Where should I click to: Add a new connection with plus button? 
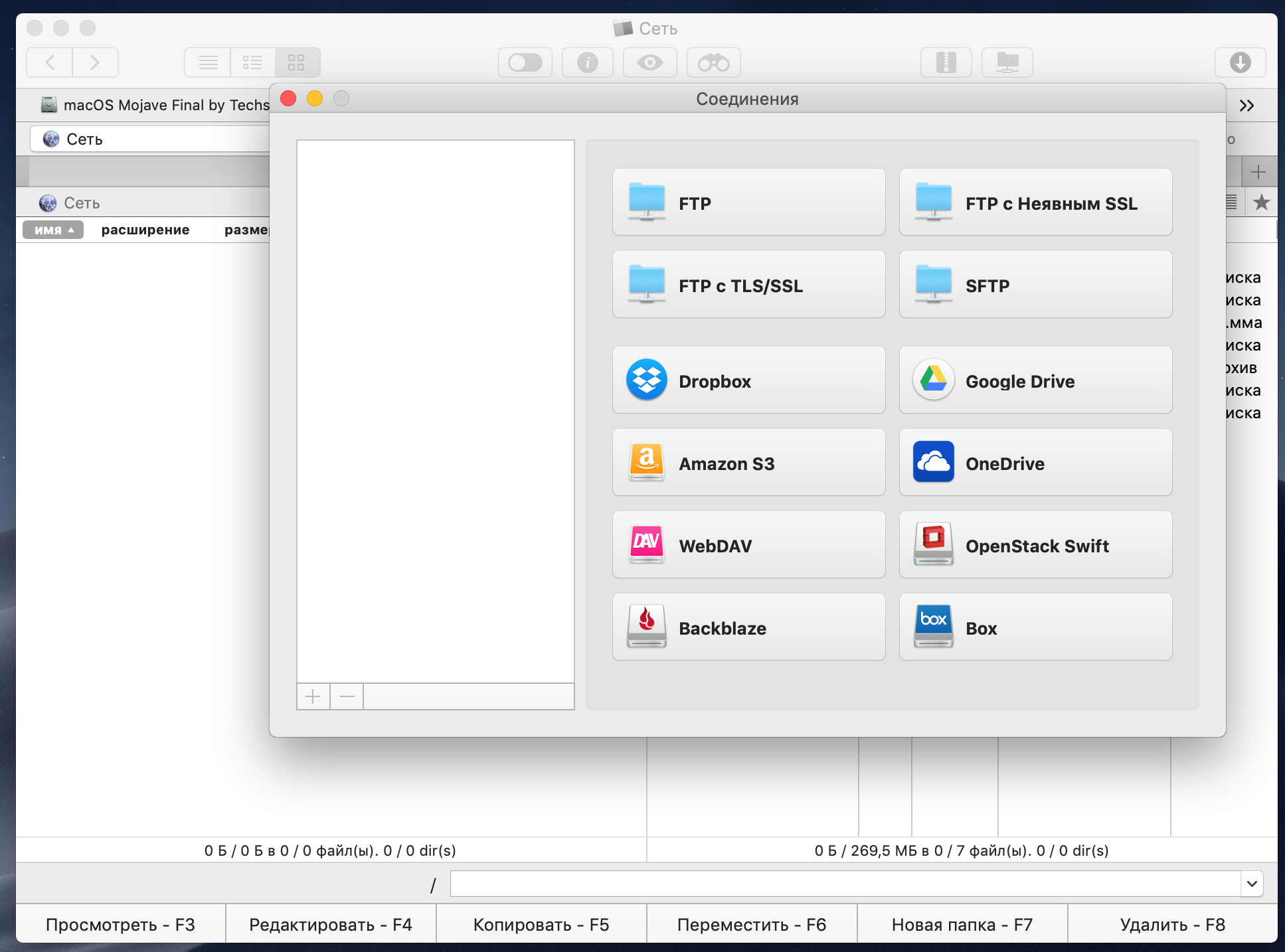pyautogui.click(x=313, y=696)
